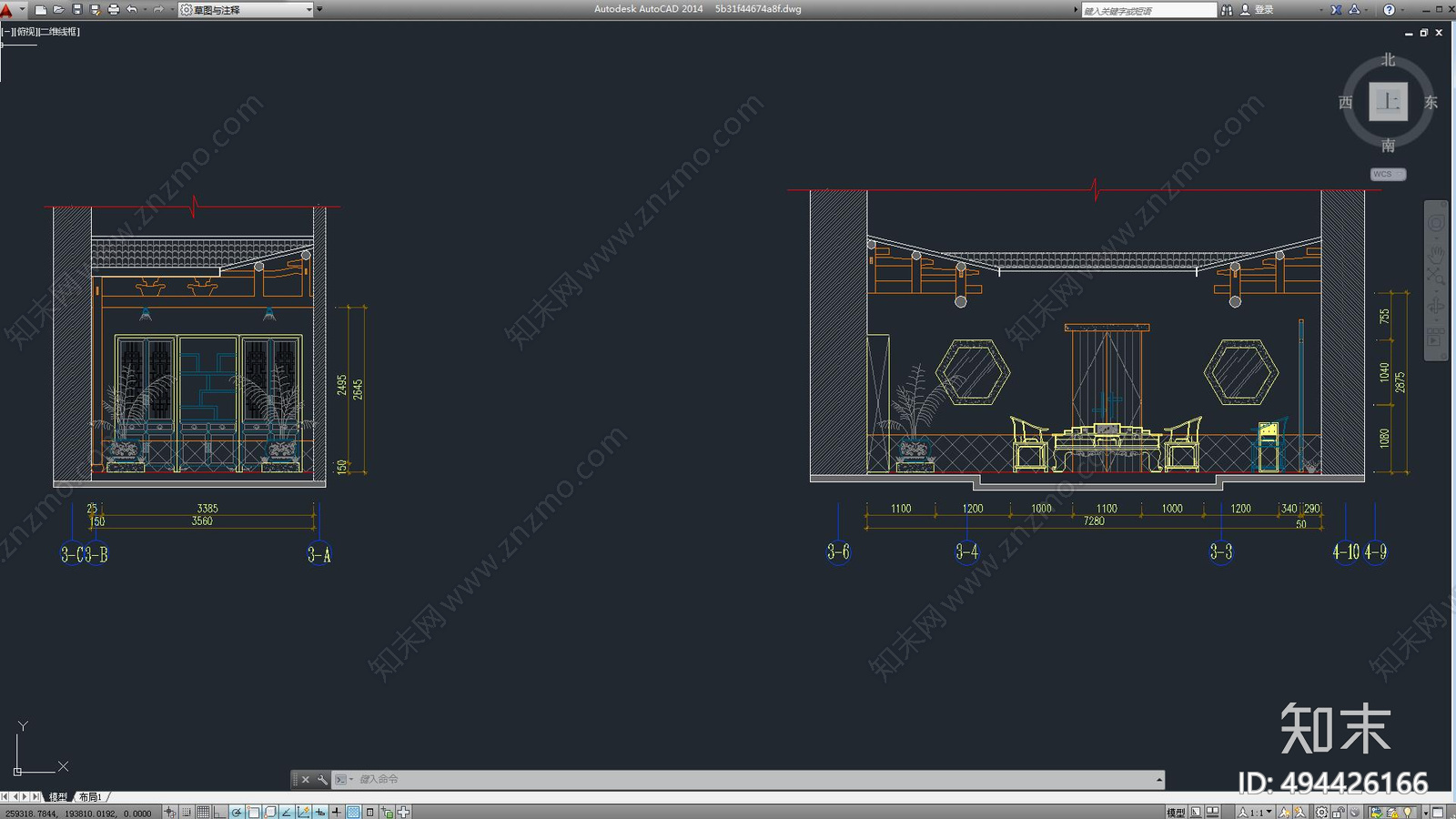Open annotation scale 1:1 dropdown
The image size is (1456, 819).
point(1255,812)
